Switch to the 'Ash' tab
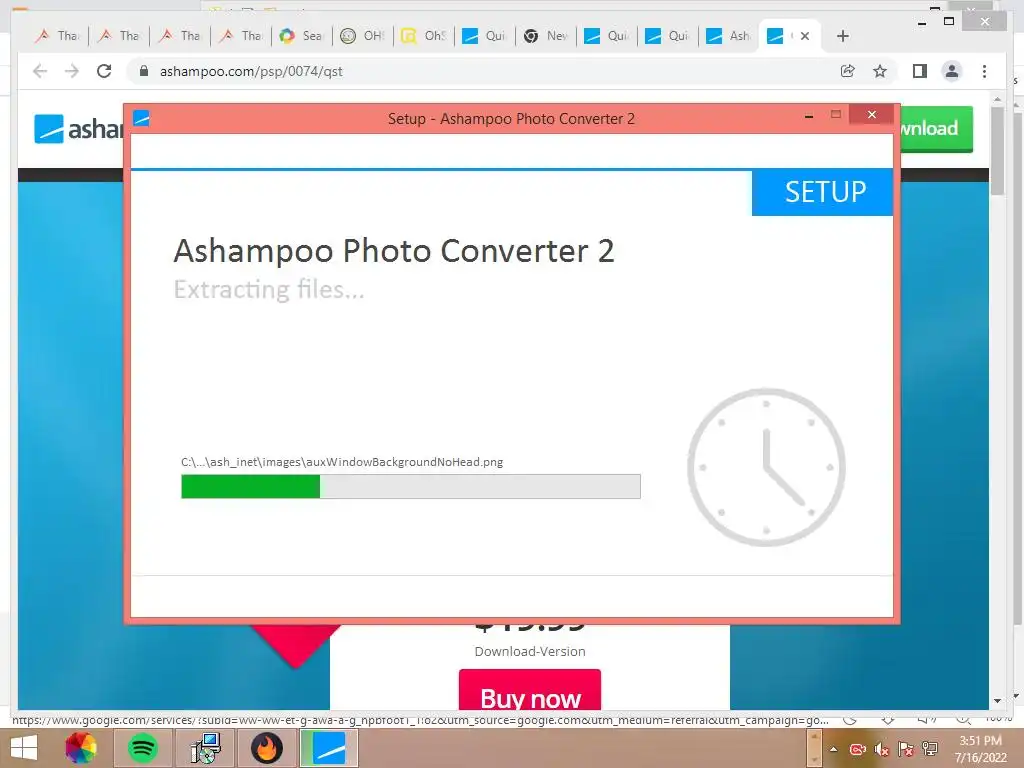The image size is (1024, 768). (729, 36)
